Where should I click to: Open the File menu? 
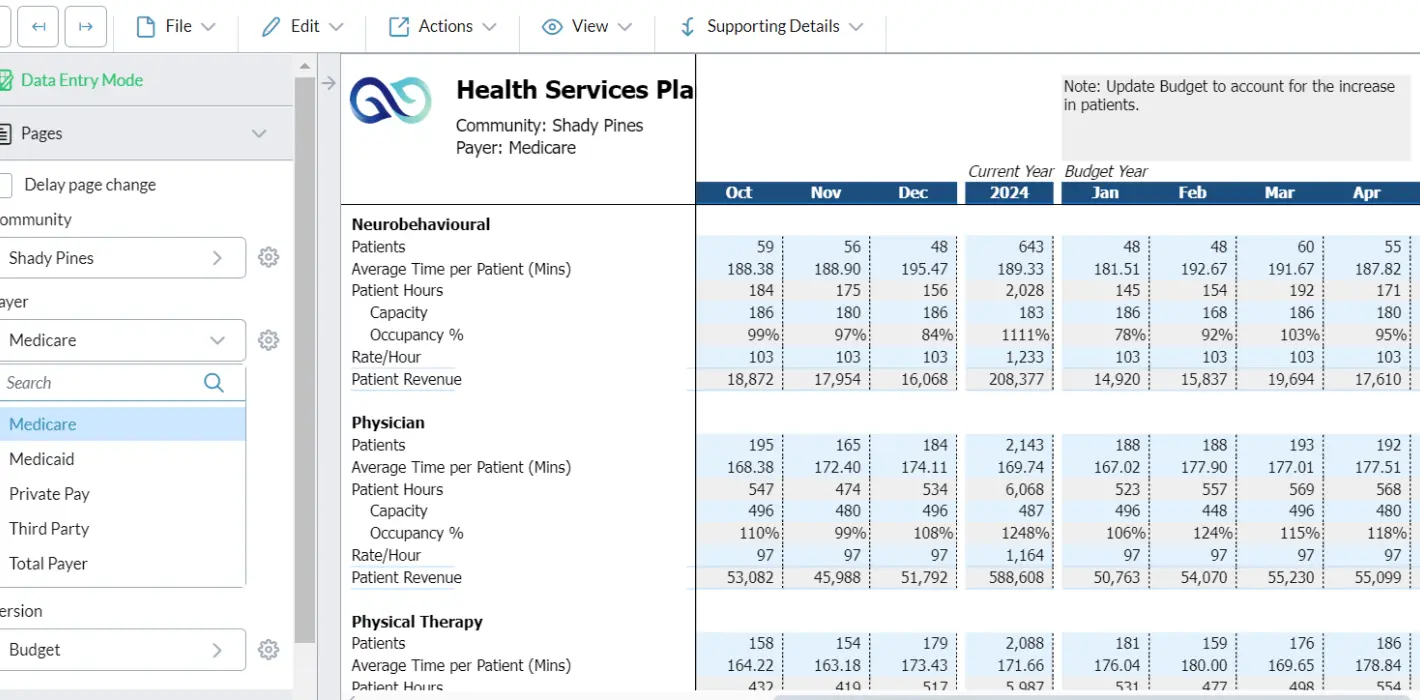point(175,27)
